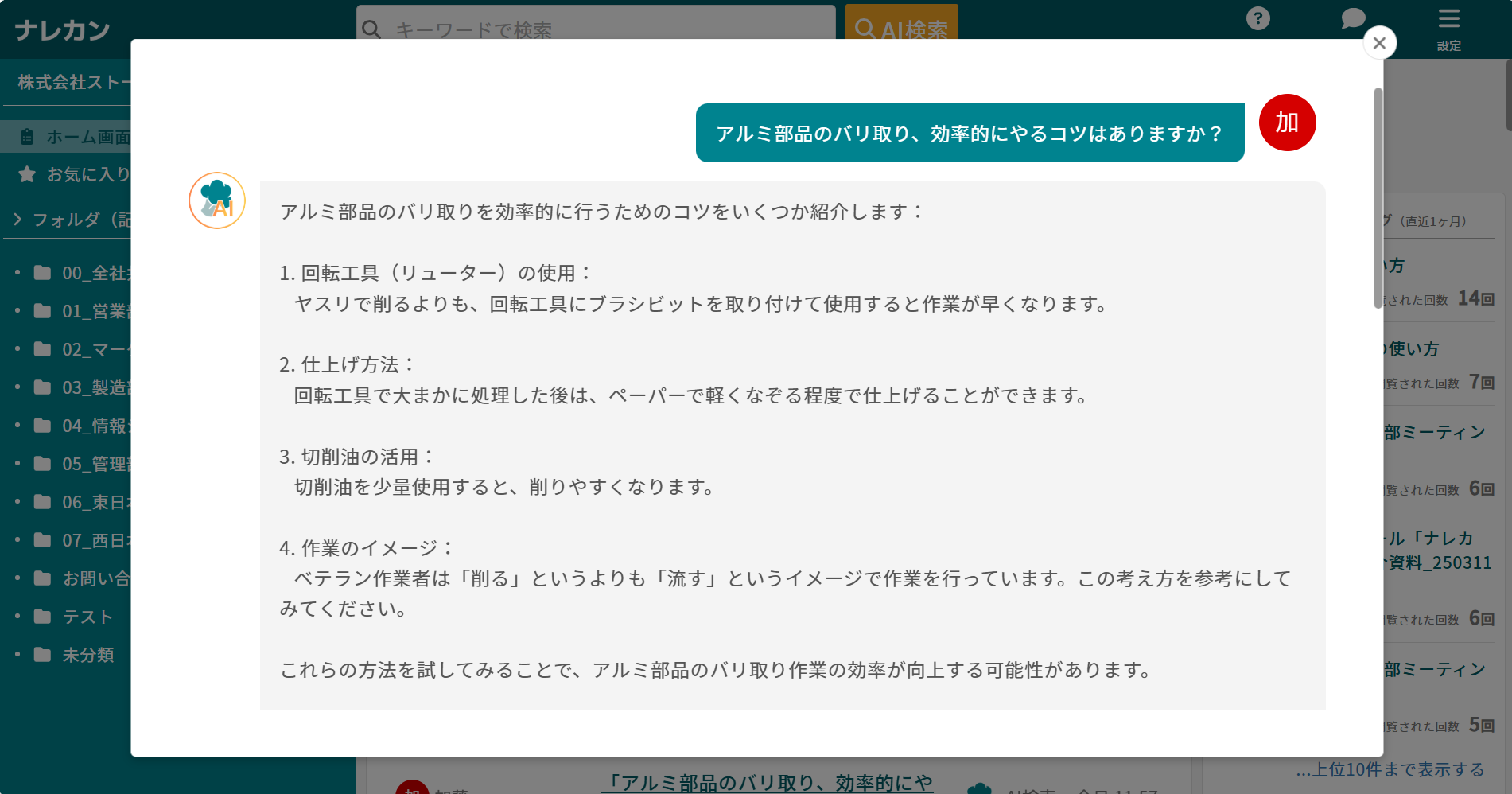This screenshot has height=794, width=1512.
Task: Select the magnifier icon in the search bar
Action: [x=371, y=29]
